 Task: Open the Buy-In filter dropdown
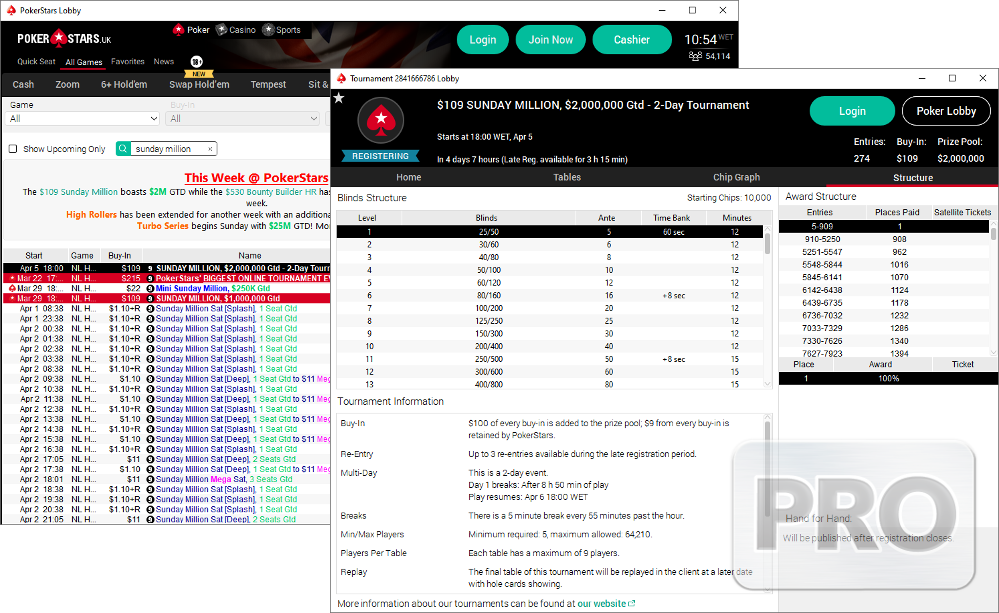click(243, 119)
